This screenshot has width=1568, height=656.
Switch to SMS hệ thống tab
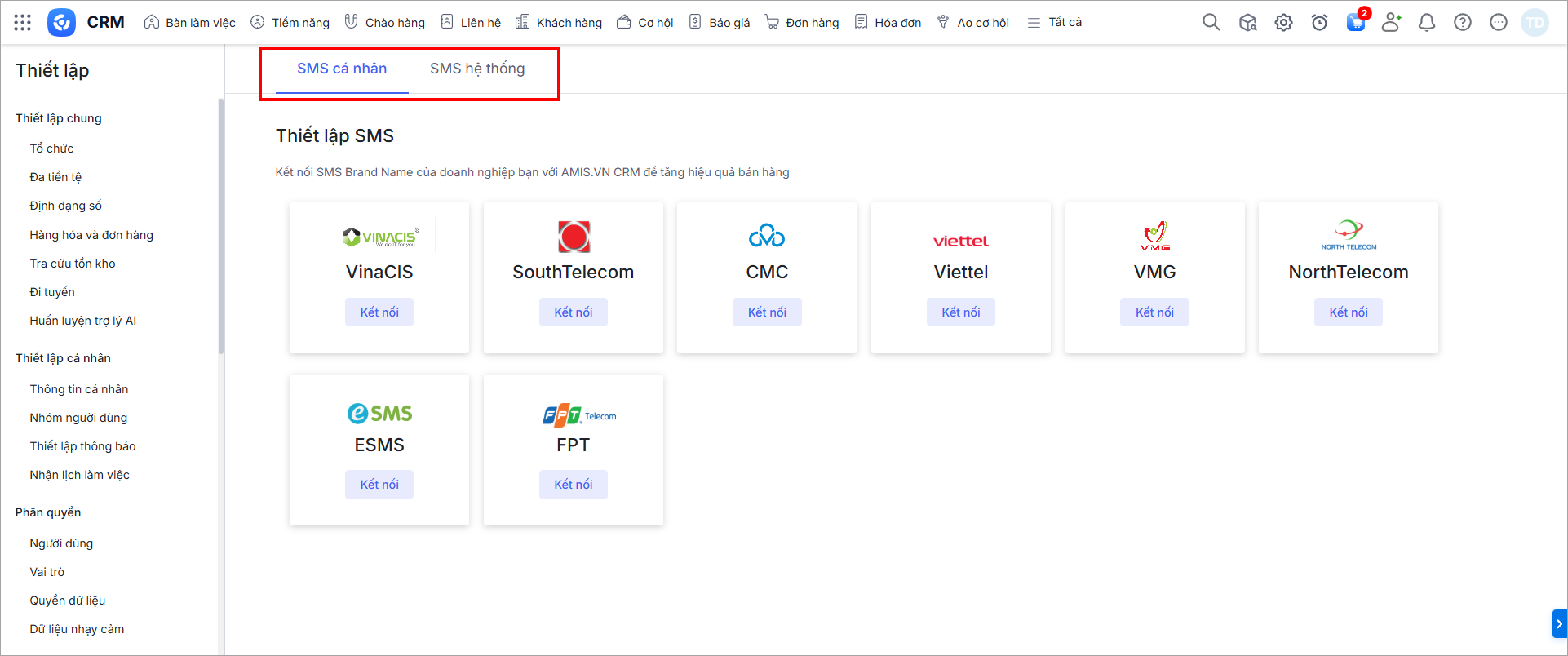click(x=477, y=69)
